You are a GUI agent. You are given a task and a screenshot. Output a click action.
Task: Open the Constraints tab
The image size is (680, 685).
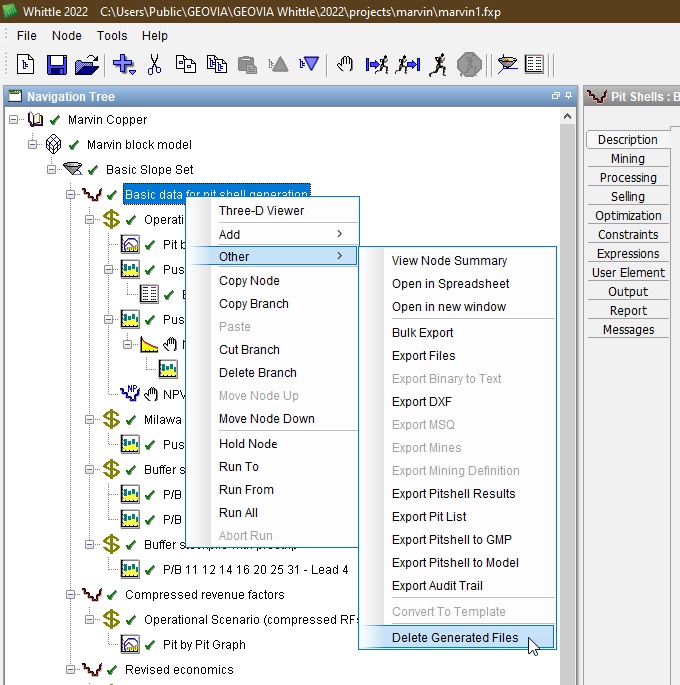[628, 235]
